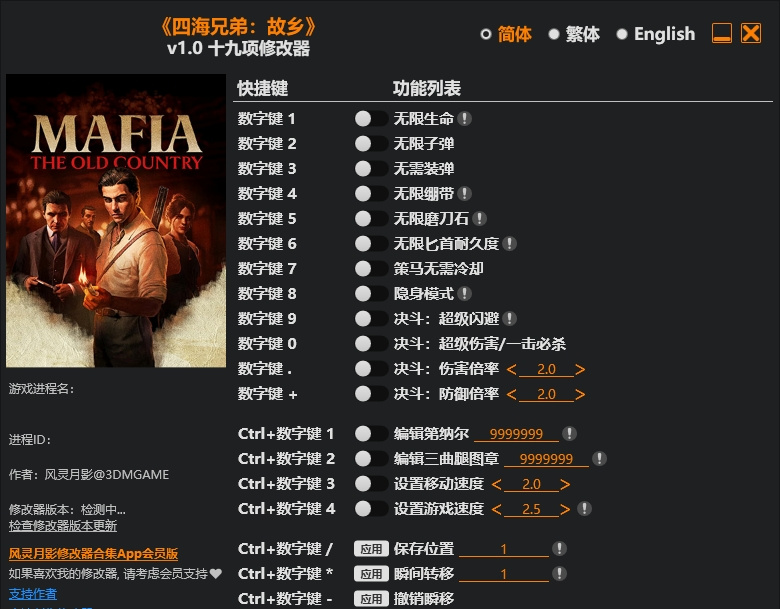Toggle 编辑第纳尔 switch
This screenshot has width=780, height=609.
[371, 433]
